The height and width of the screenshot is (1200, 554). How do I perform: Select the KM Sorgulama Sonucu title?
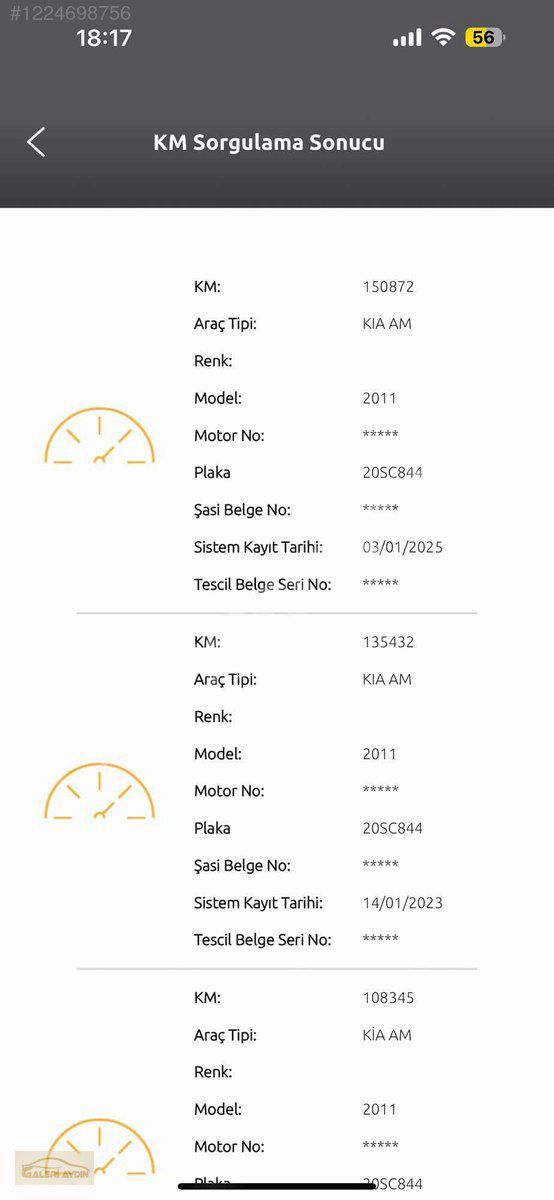click(x=269, y=142)
